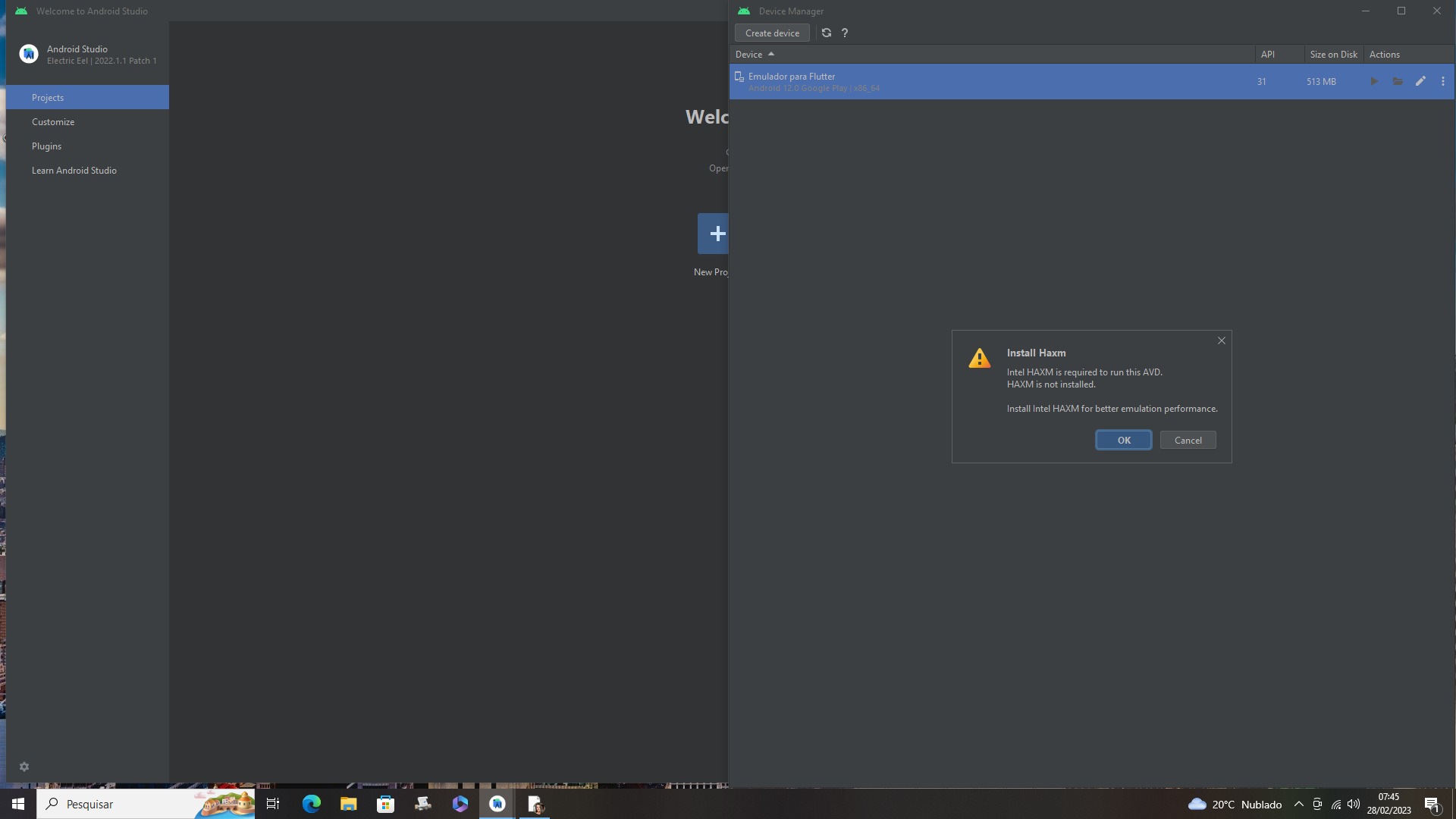Click the Create device button

click(x=772, y=33)
